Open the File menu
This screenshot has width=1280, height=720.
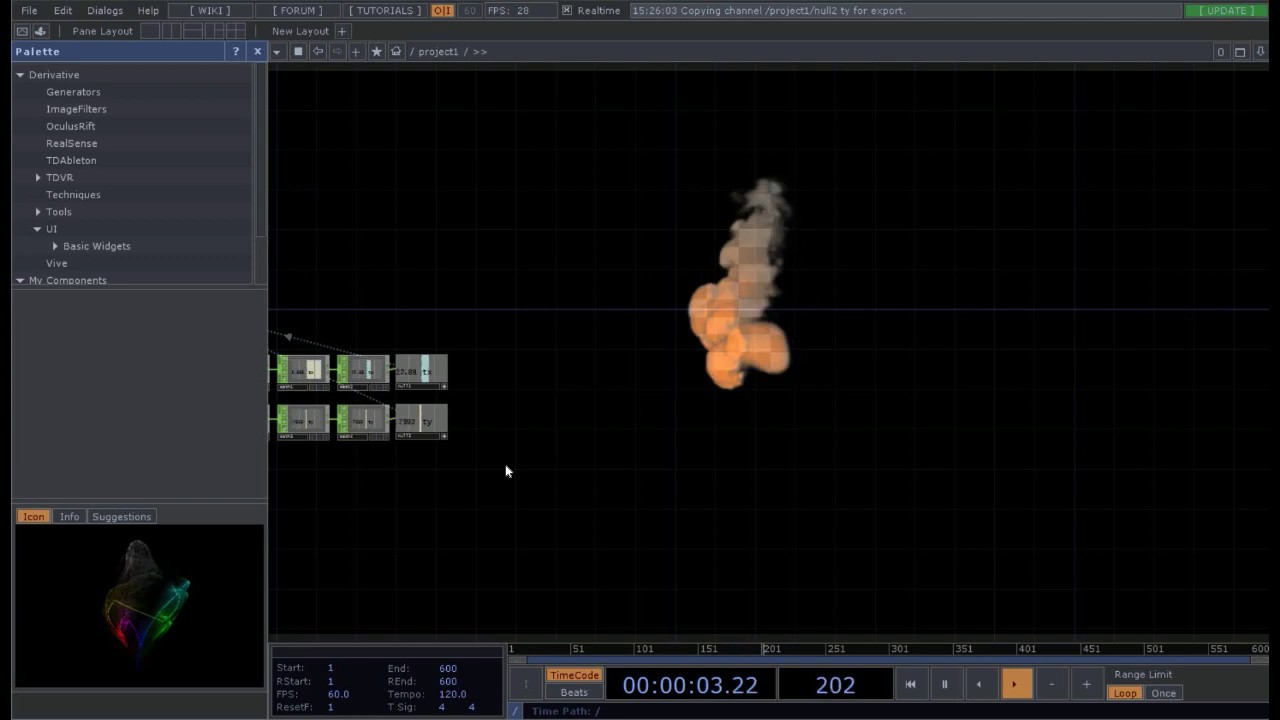pos(29,10)
